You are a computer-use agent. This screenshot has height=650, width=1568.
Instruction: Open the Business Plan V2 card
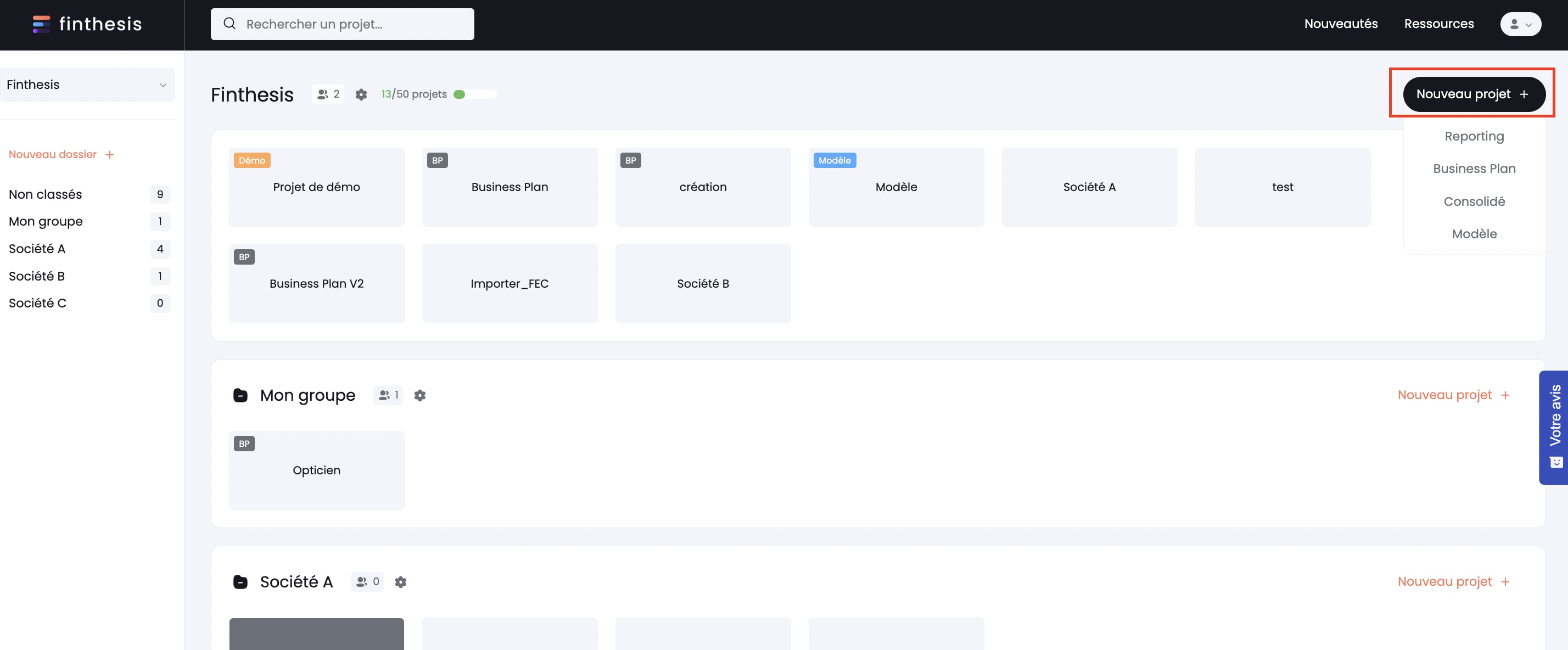point(317,284)
